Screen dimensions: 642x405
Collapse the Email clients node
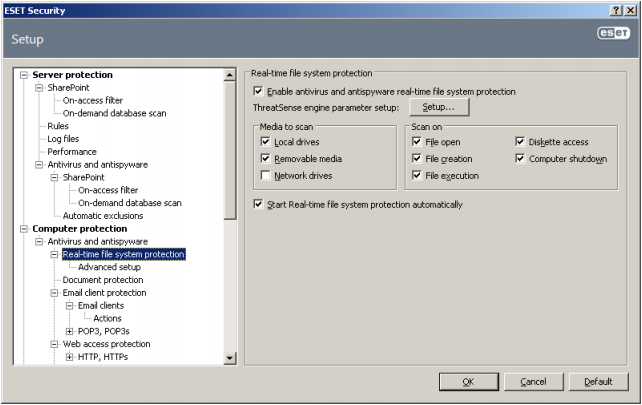tap(69, 305)
